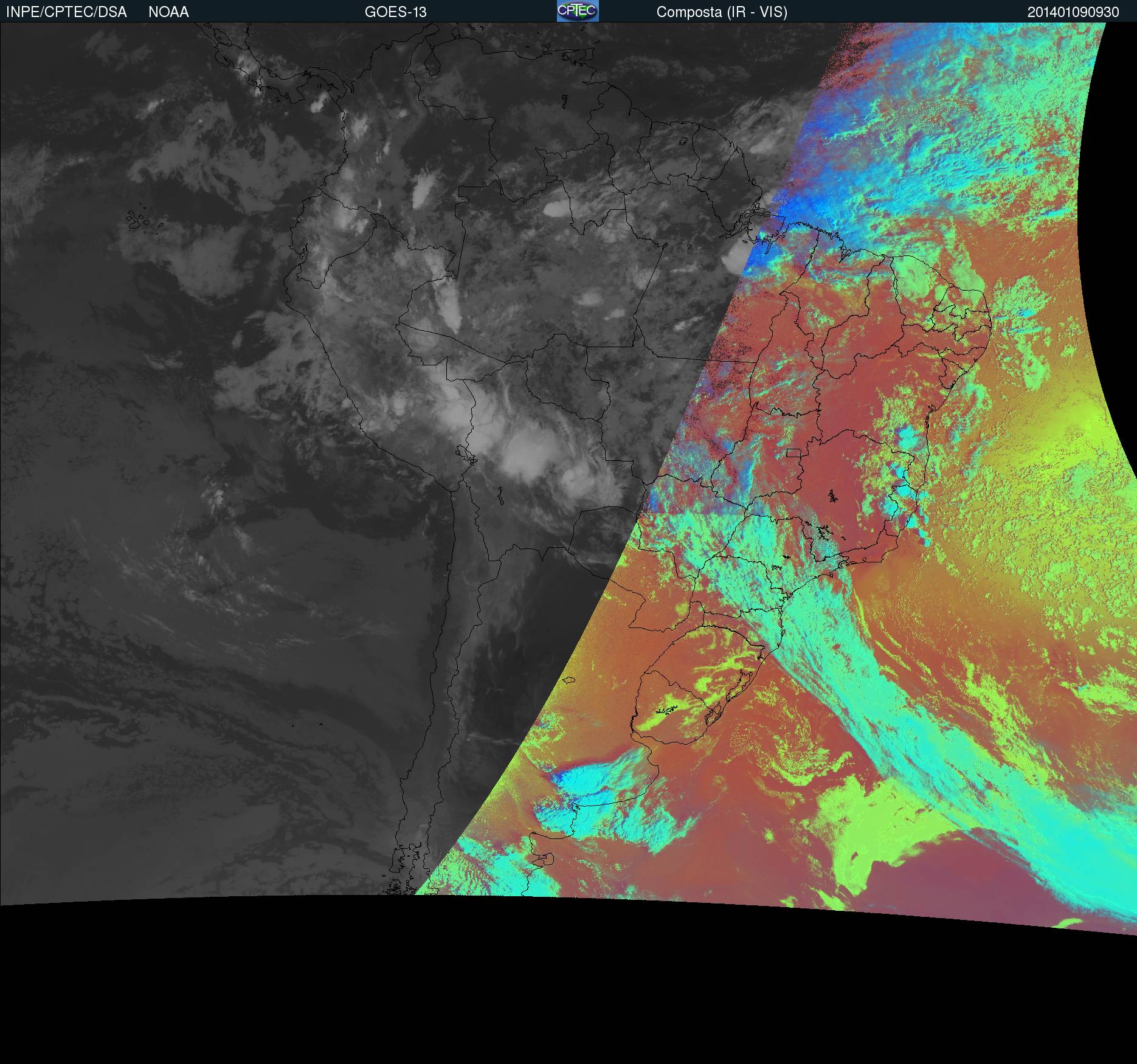Click the 201401090930 timestamp

click(1073, 12)
